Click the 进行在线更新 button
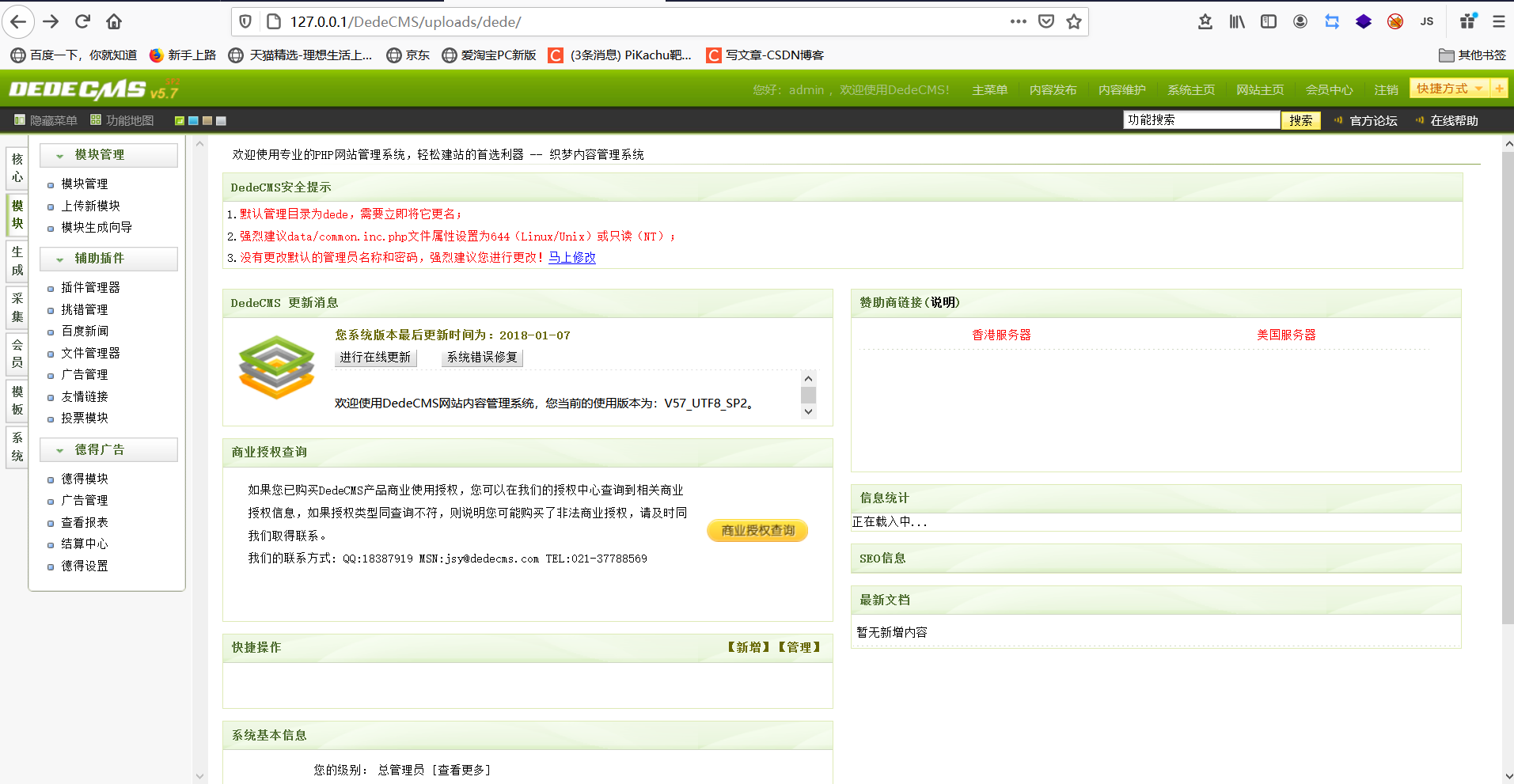Screen dimensions: 1514x784 click(376, 358)
